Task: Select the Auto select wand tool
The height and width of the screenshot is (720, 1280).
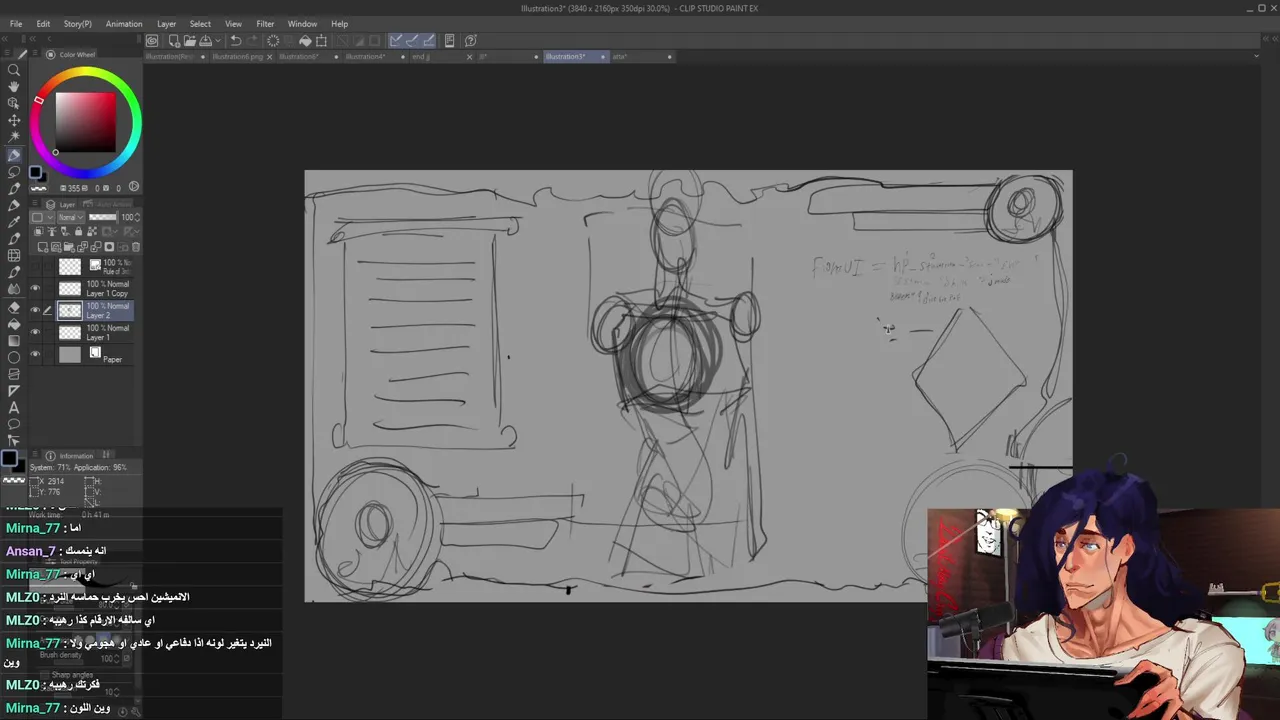Action: 14,138
